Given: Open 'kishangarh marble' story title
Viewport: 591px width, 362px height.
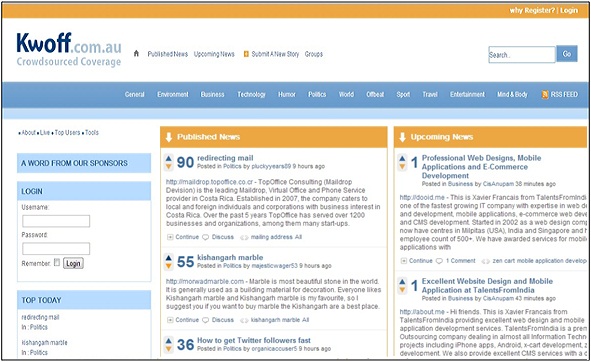Looking at the screenshot, I should tap(230, 258).
